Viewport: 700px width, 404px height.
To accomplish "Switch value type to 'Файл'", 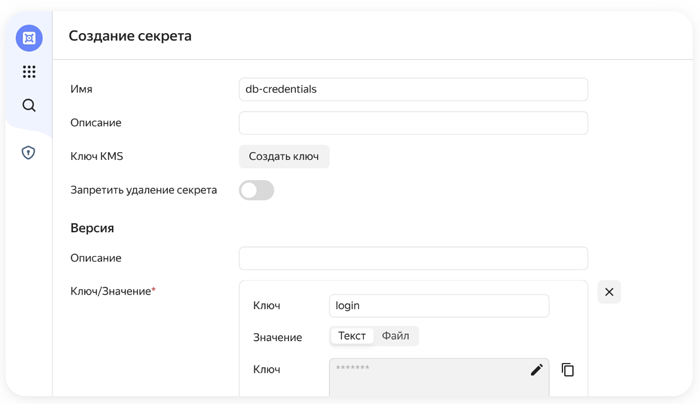I will pyautogui.click(x=396, y=336).
